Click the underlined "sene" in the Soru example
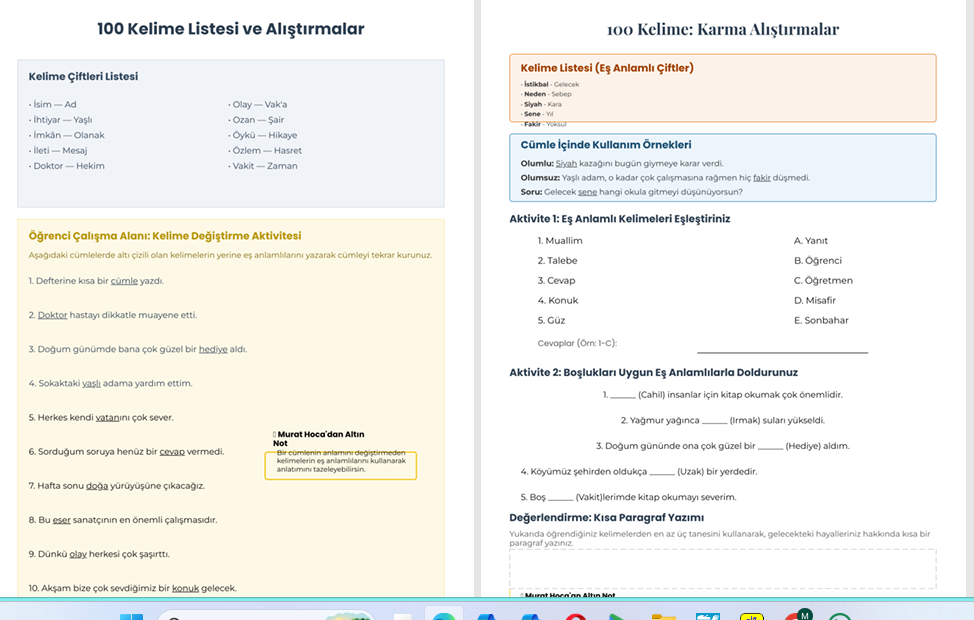 (x=587, y=192)
